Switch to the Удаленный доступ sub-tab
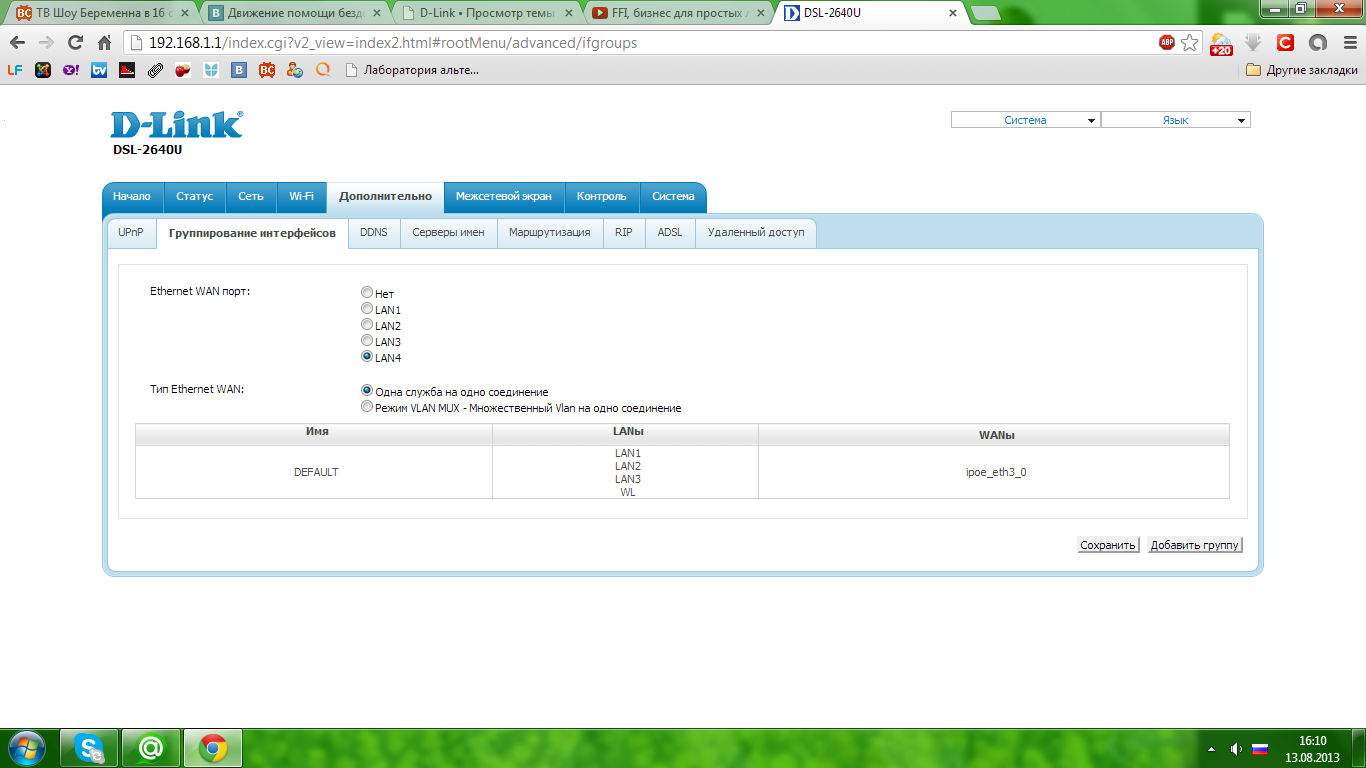 (x=756, y=232)
